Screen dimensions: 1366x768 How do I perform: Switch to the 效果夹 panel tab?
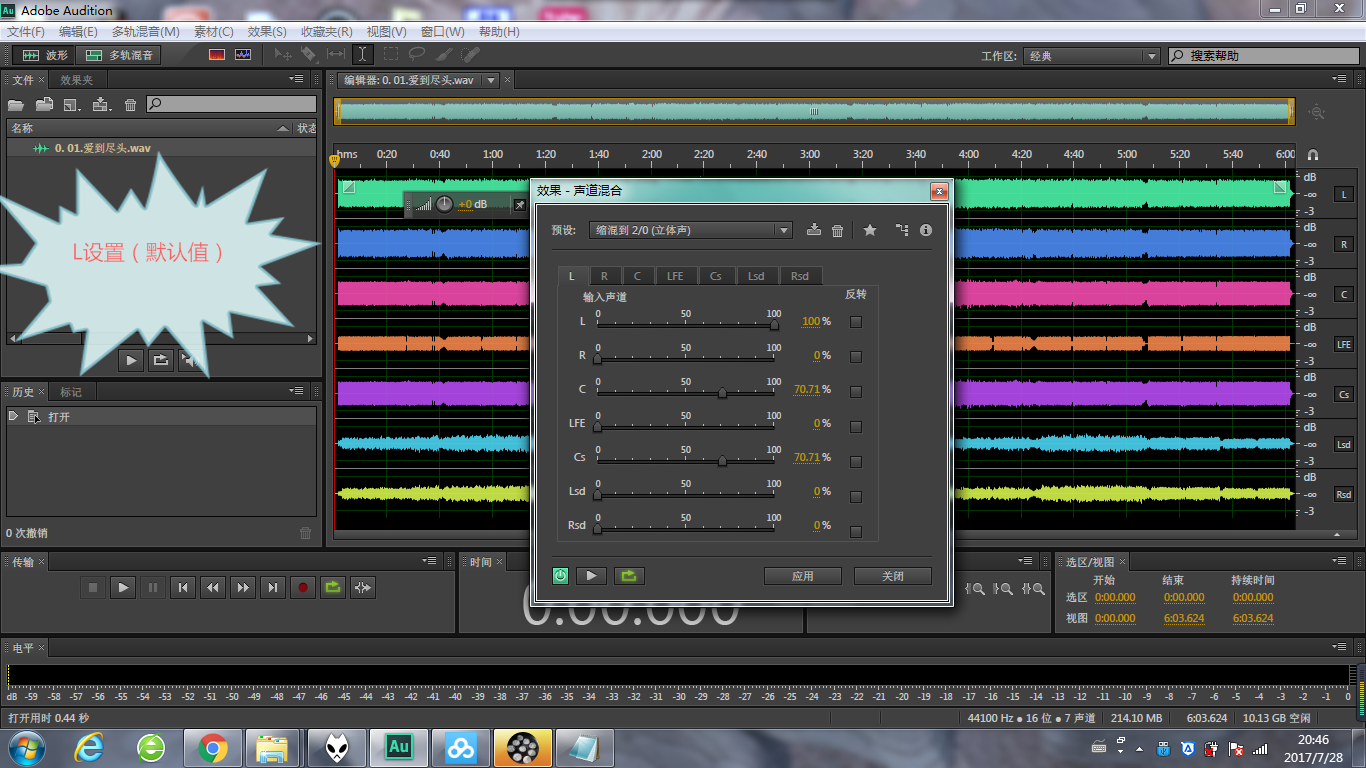coord(76,80)
